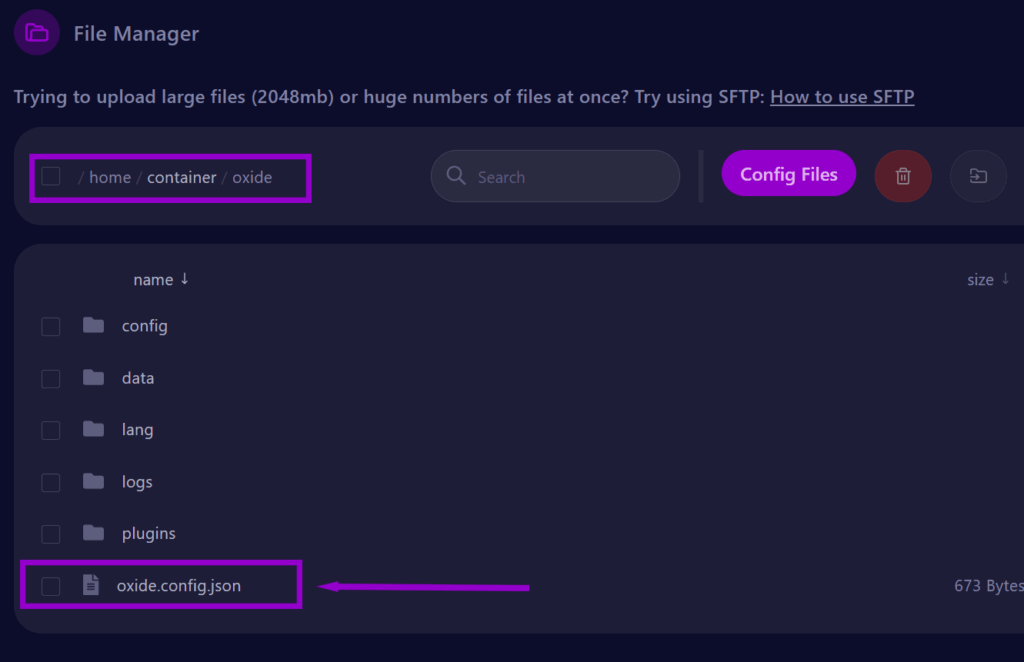Open the plugins folder by its name

[x=148, y=534]
